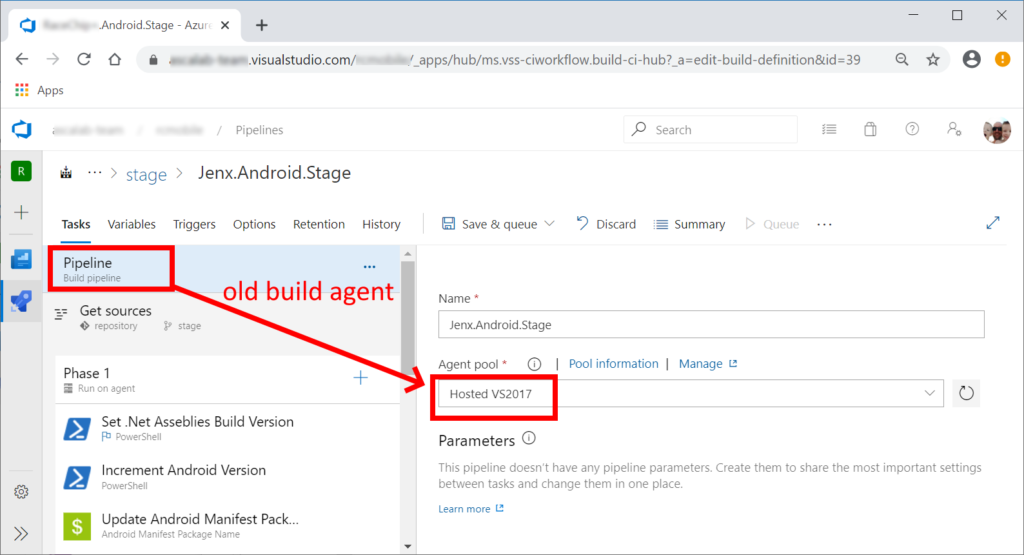Open Pipelines hub rocket icon
The width and height of the screenshot is (1024, 555).
click(x=21, y=301)
